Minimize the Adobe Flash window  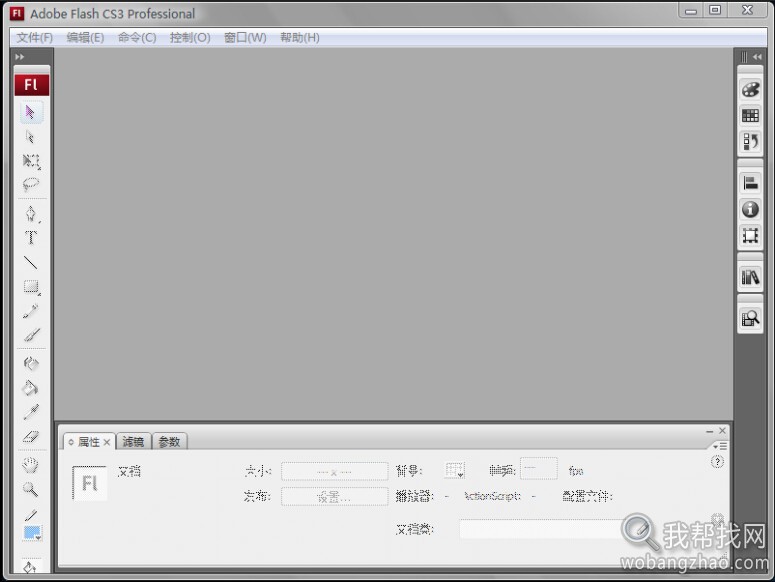691,10
